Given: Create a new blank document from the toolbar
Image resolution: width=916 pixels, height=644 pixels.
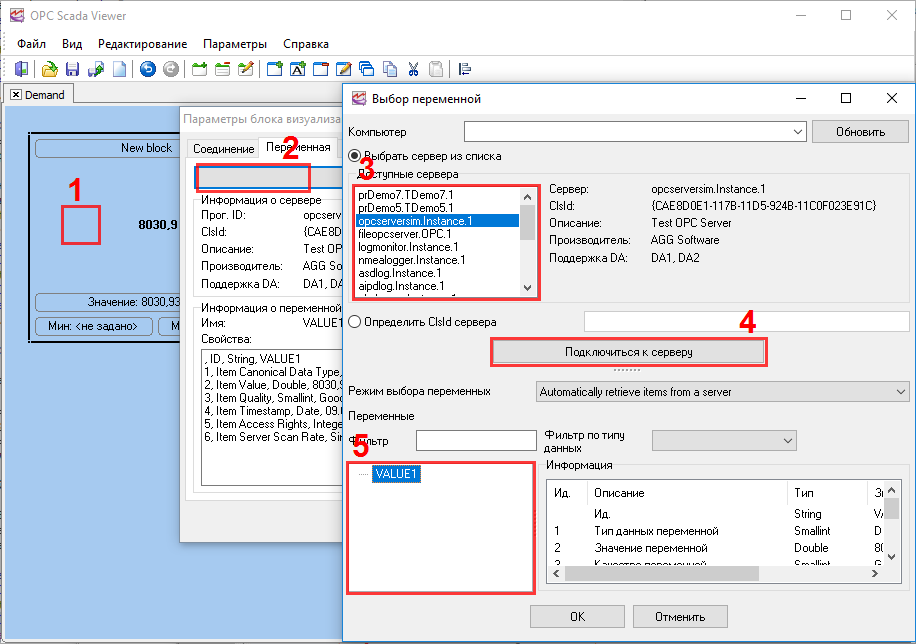Looking at the screenshot, I should point(119,69).
